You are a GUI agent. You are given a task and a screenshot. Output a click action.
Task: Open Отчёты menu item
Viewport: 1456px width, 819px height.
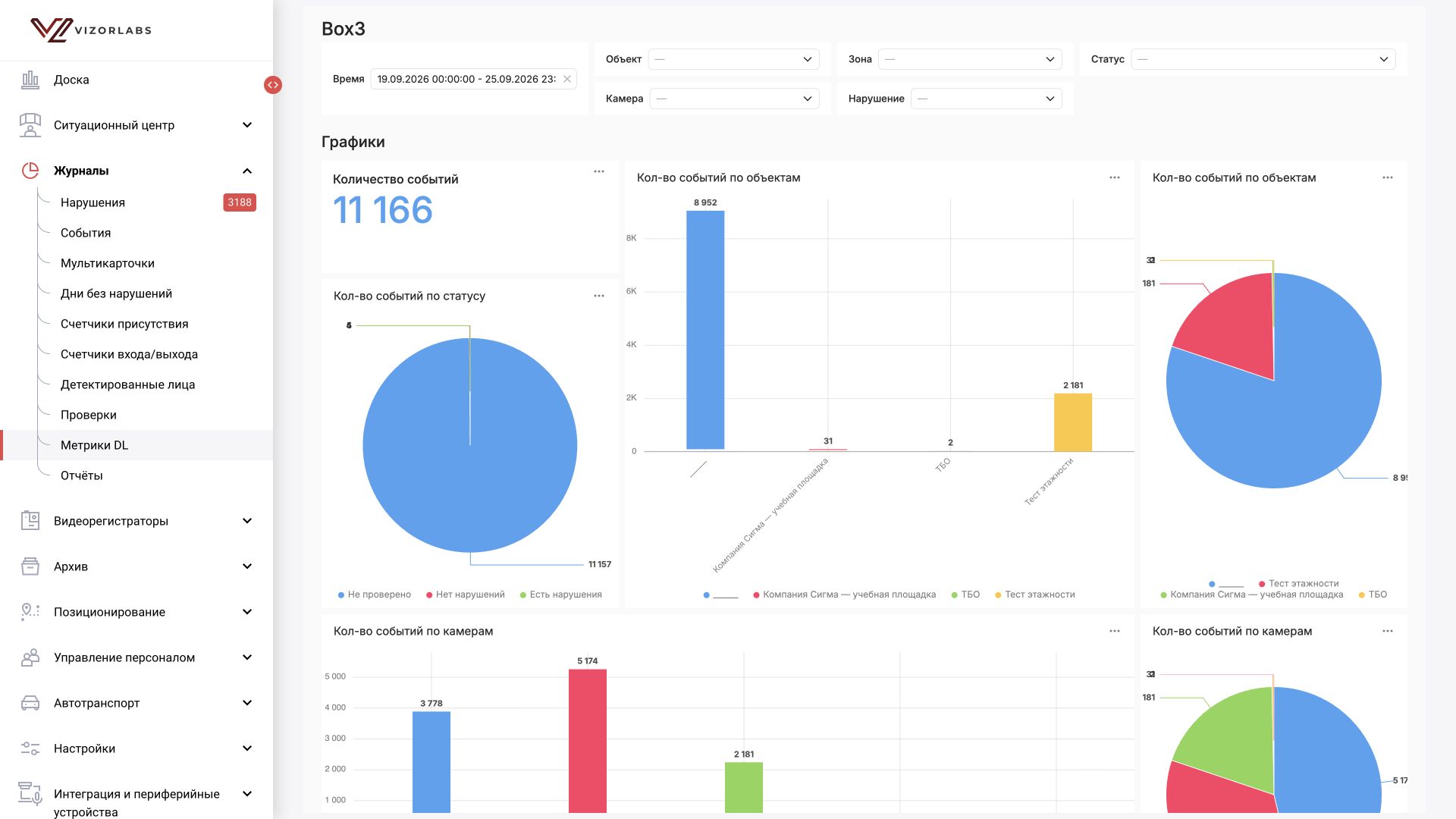(x=81, y=475)
